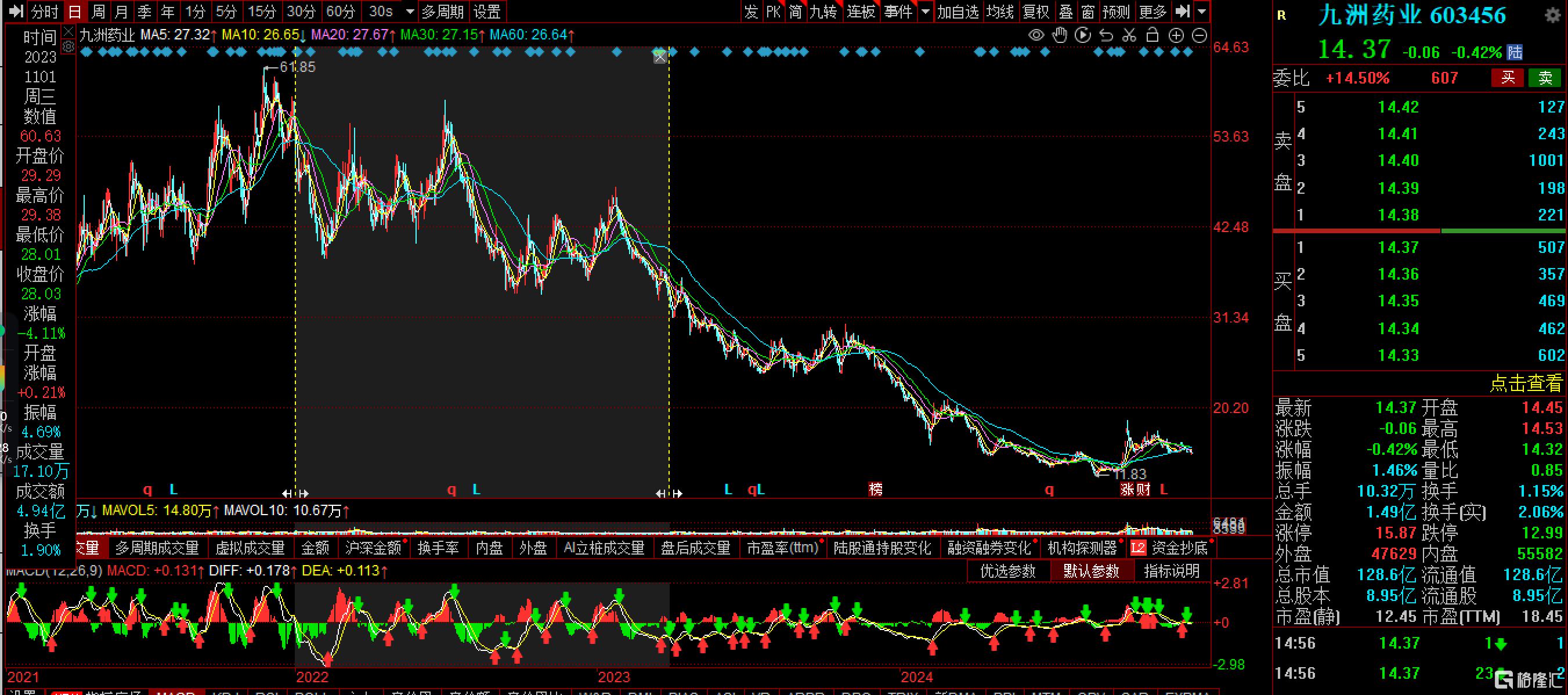Viewport: 1568px width, 695px height.
Task: Click 加自选 to add to watchlist
Action: coord(958,11)
